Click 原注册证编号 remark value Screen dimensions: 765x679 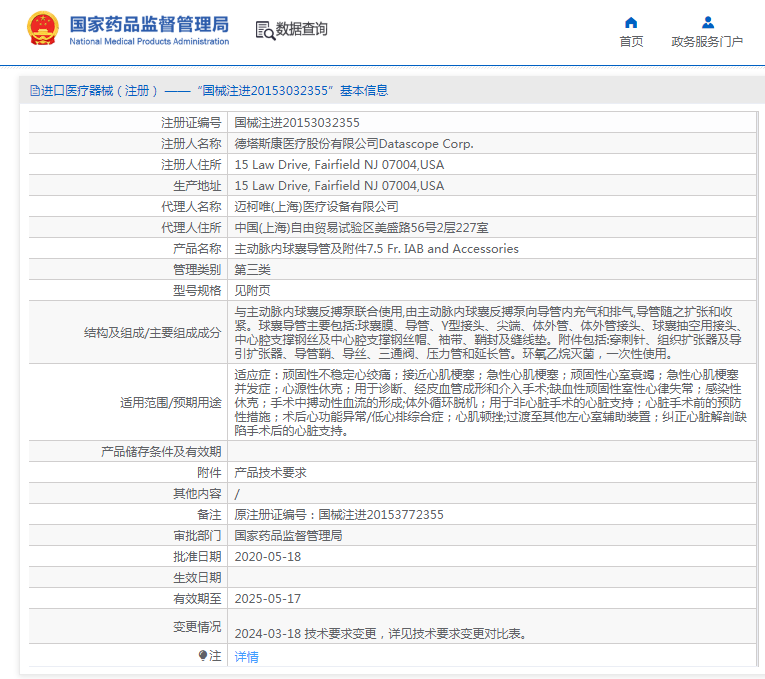tap(339, 515)
